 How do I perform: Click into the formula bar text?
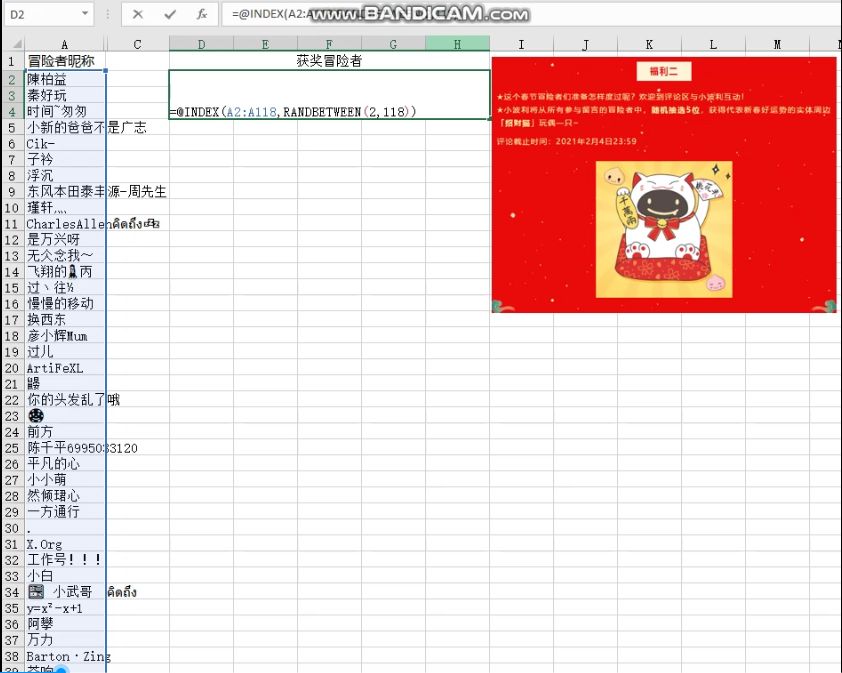532,15
